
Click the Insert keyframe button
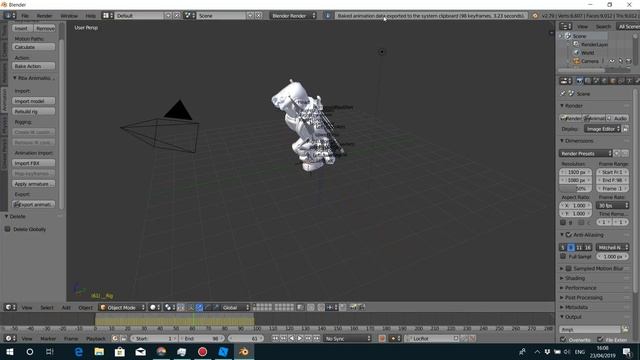[22, 28]
